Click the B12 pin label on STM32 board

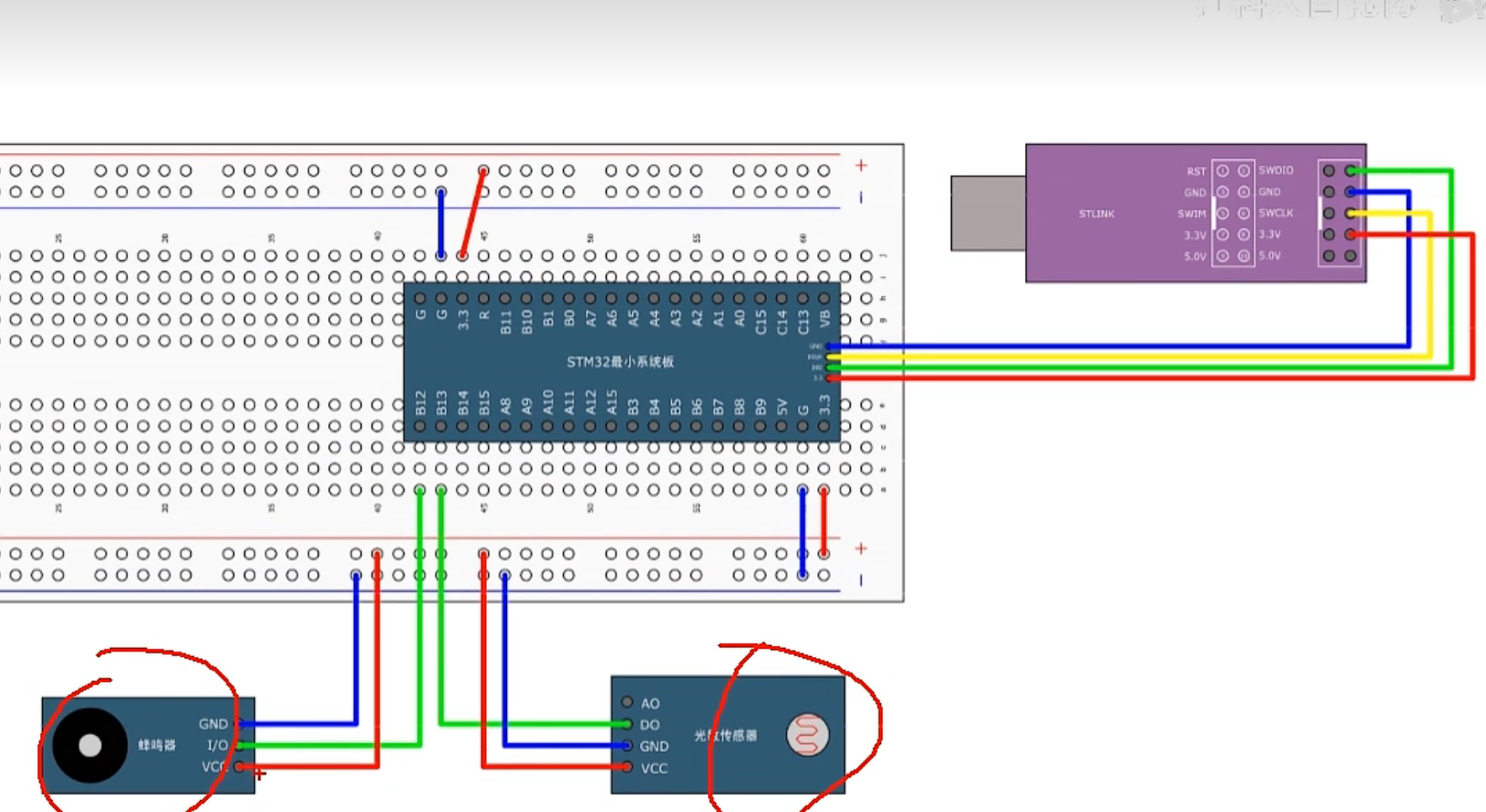point(420,403)
